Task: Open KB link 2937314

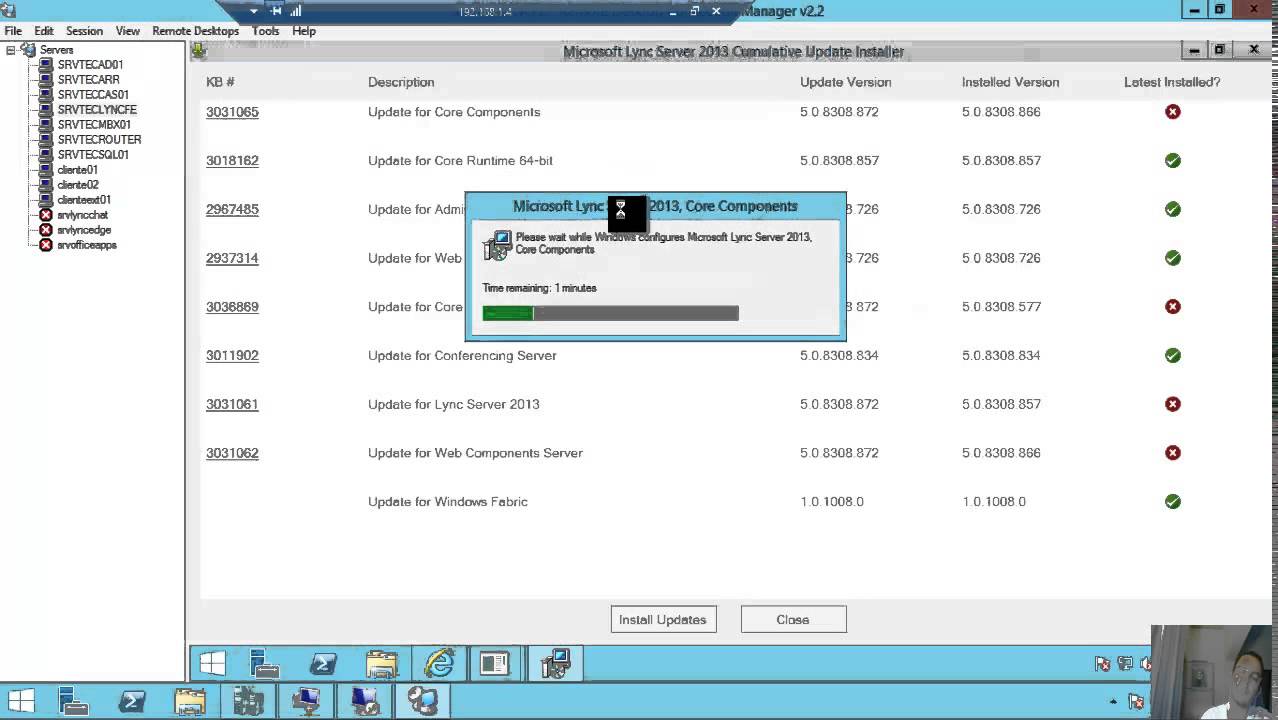Action: click(232, 258)
